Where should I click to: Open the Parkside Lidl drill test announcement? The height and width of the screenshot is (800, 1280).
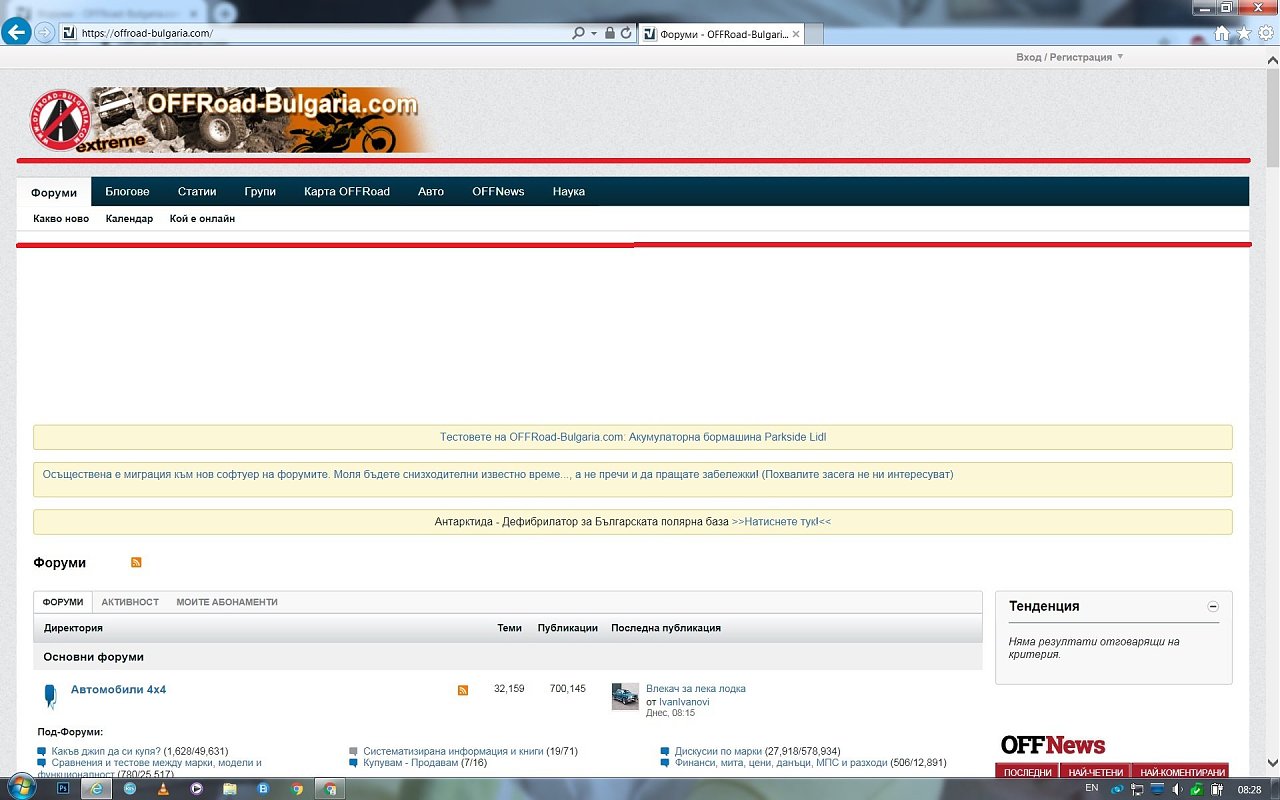pyautogui.click(x=633, y=437)
